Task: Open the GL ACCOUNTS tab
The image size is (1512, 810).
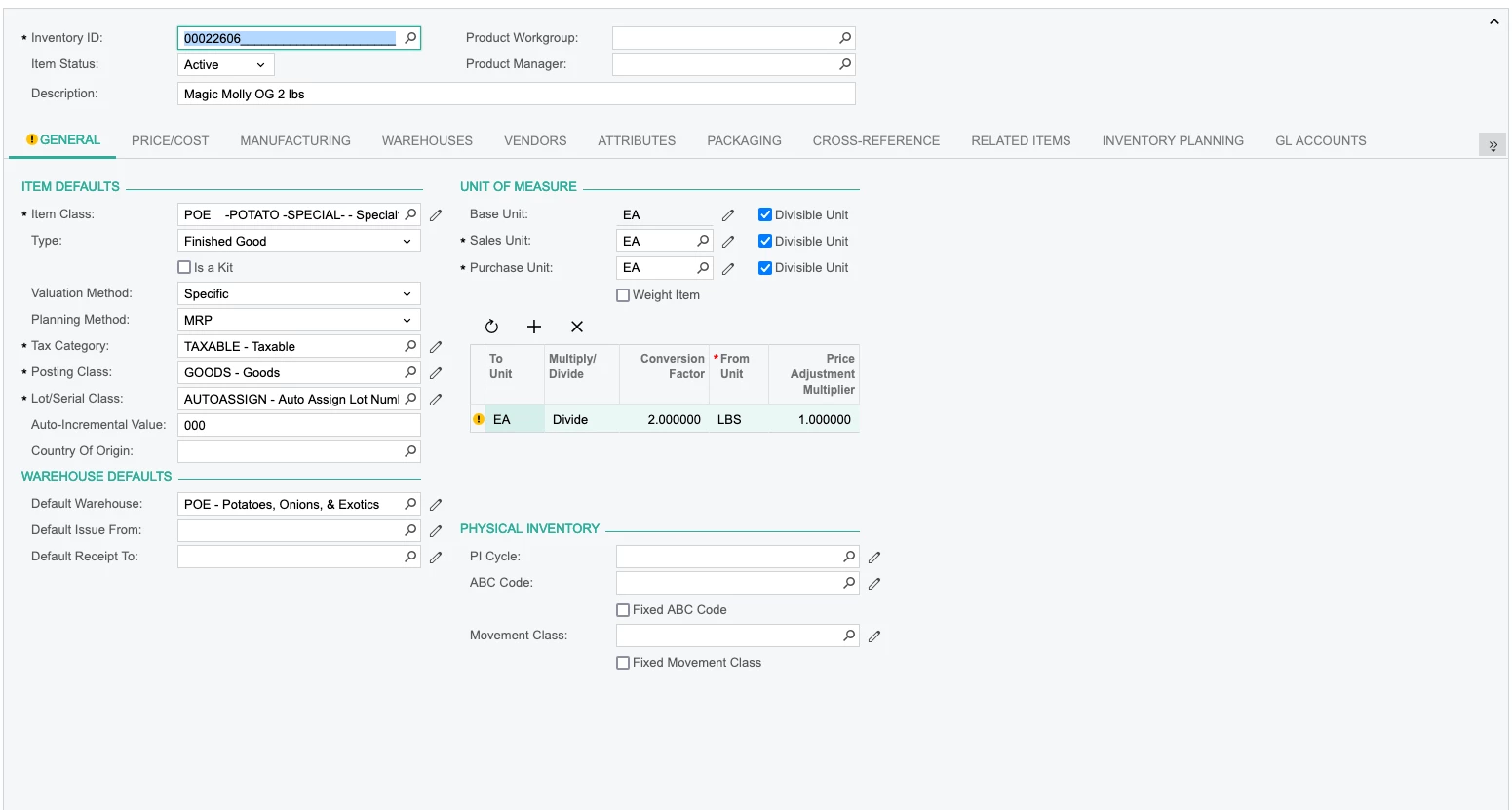Action: coord(1321,140)
